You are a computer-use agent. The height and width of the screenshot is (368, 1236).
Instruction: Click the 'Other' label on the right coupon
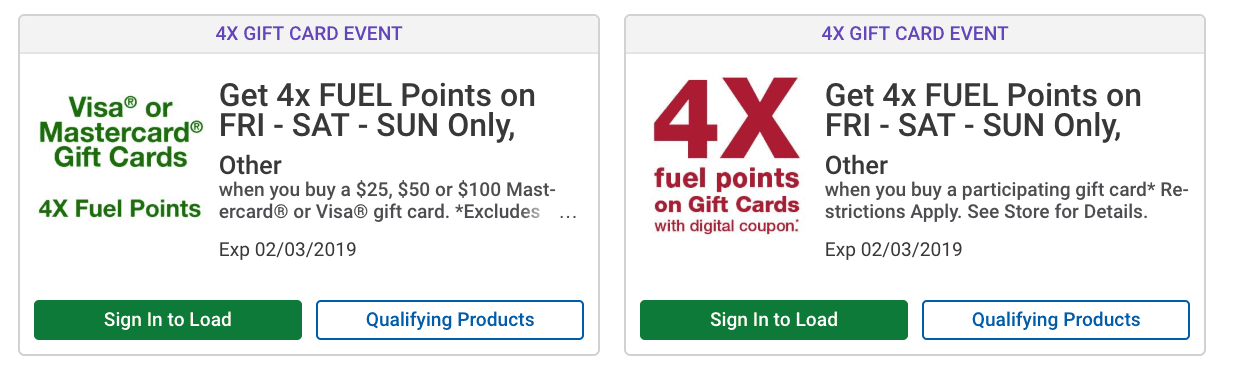856,165
